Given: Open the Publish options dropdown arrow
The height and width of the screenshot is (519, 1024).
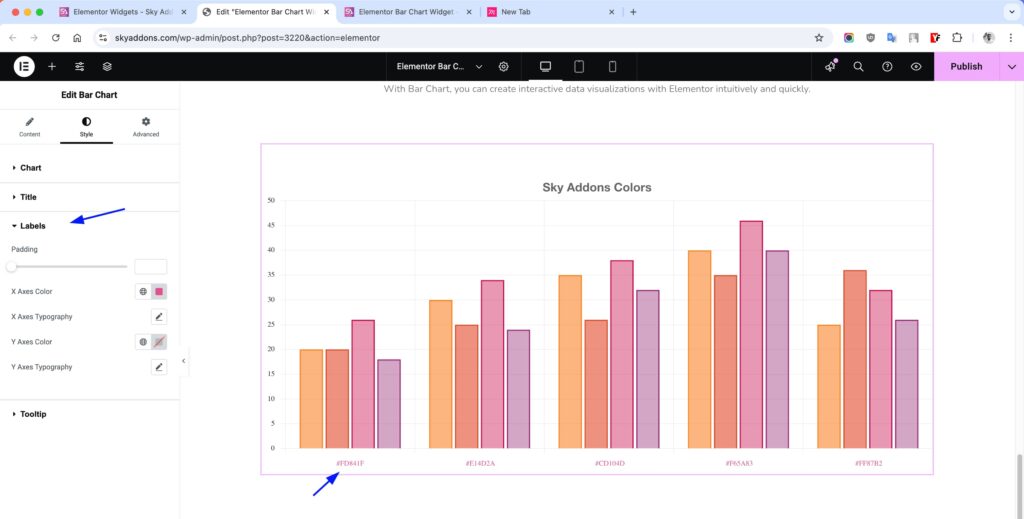Looking at the screenshot, I should [x=1012, y=67].
